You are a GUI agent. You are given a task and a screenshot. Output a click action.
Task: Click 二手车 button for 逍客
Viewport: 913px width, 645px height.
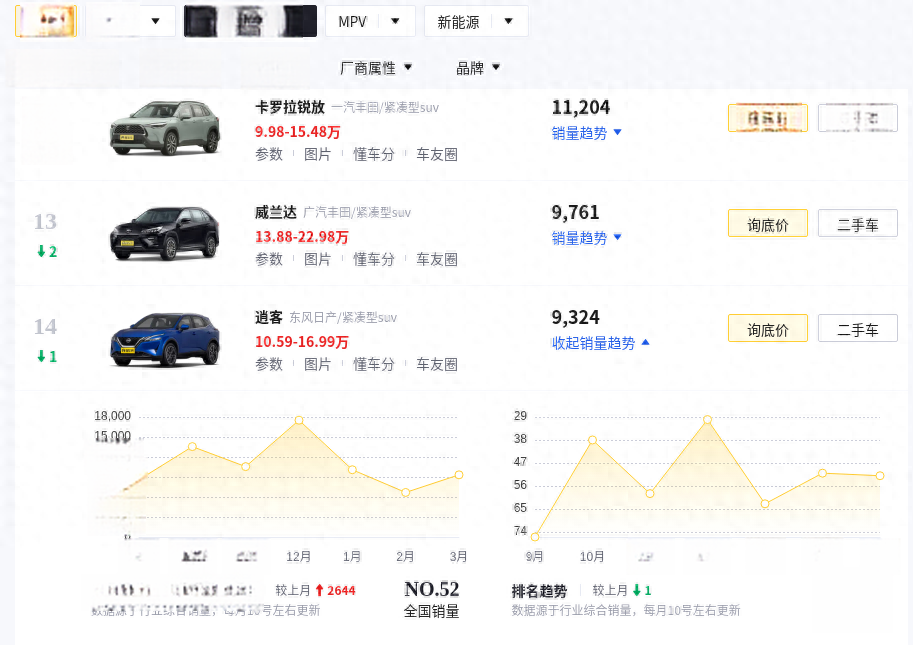[858, 328]
